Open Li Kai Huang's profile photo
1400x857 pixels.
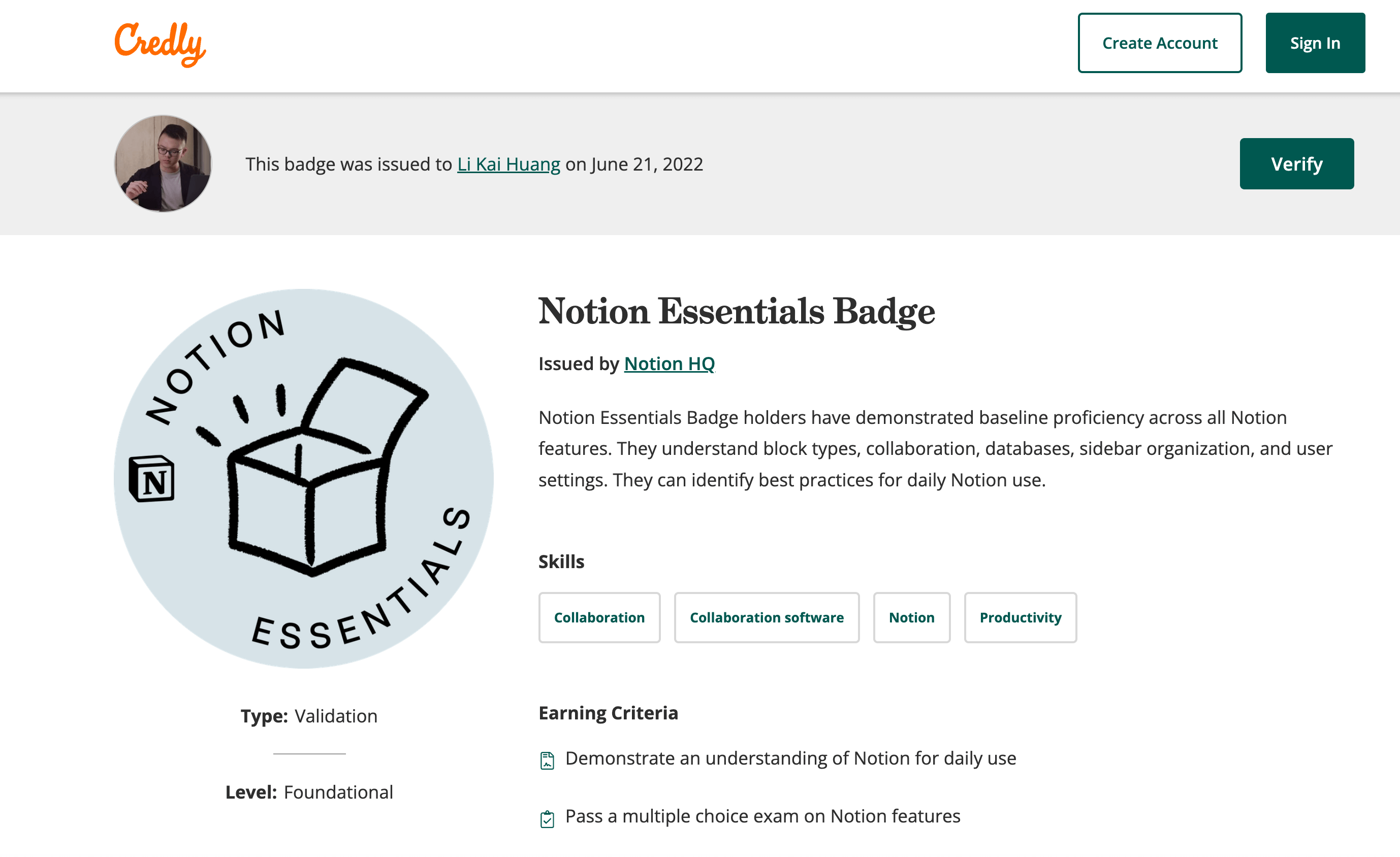pyautogui.click(x=163, y=164)
